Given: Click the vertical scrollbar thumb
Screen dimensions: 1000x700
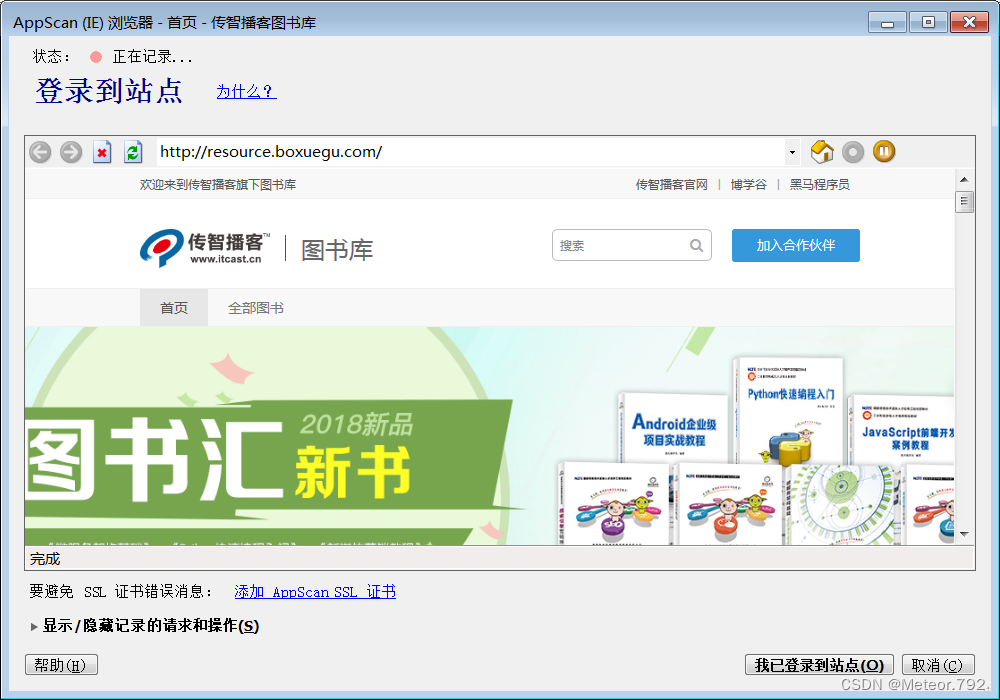Looking at the screenshot, I should (x=964, y=201).
